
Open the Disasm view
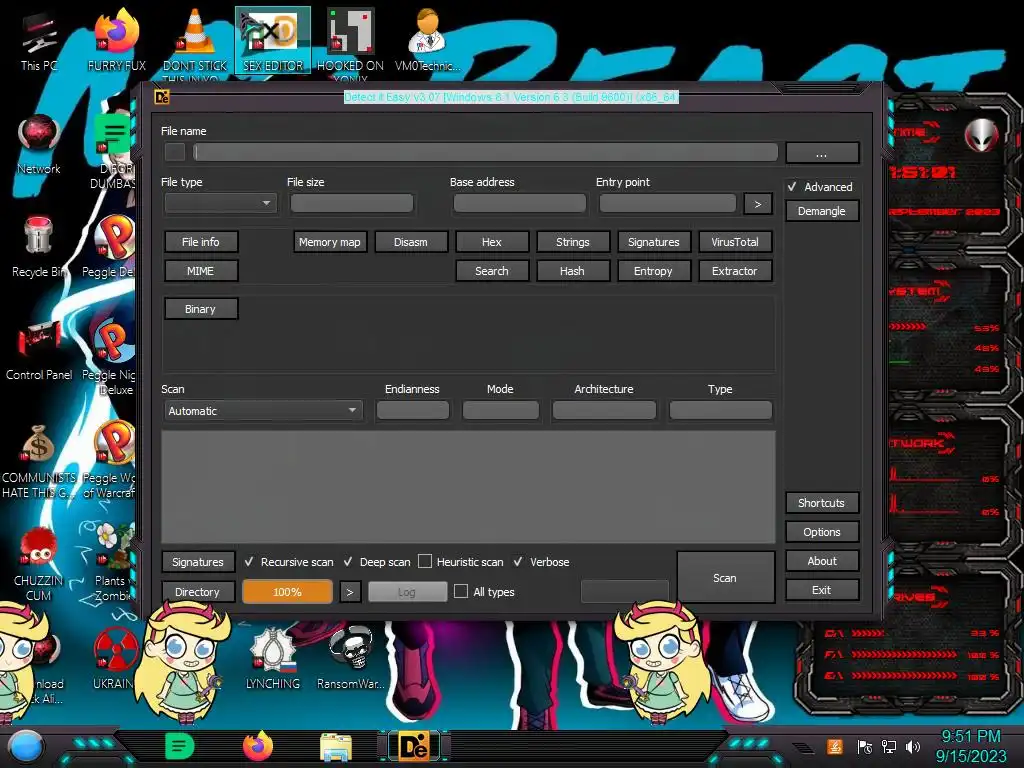click(411, 242)
